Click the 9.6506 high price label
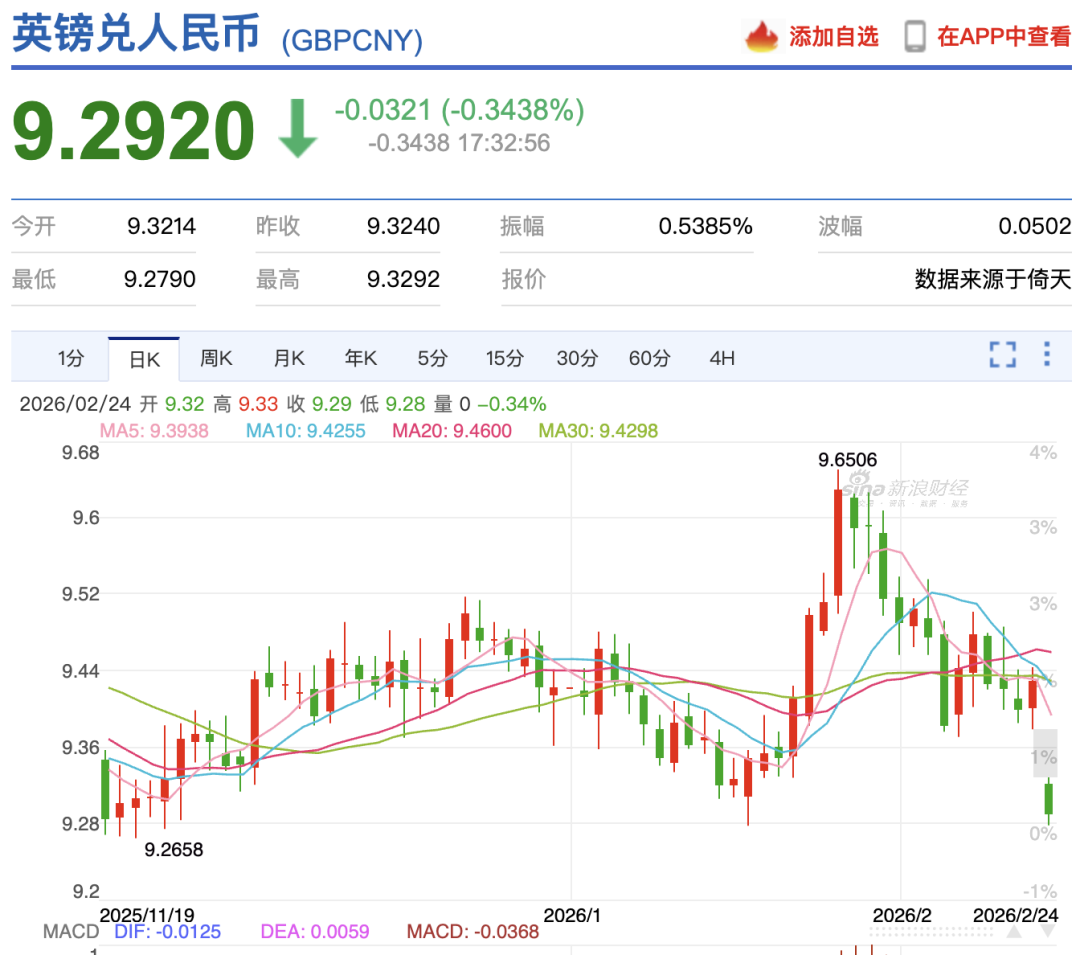Image resolution: width=1080 pixels, height=955 pixels. click(847, 460)
